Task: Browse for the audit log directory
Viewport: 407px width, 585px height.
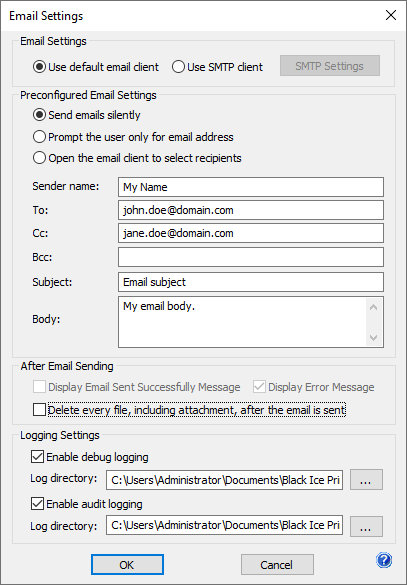Action: point(366,526)
